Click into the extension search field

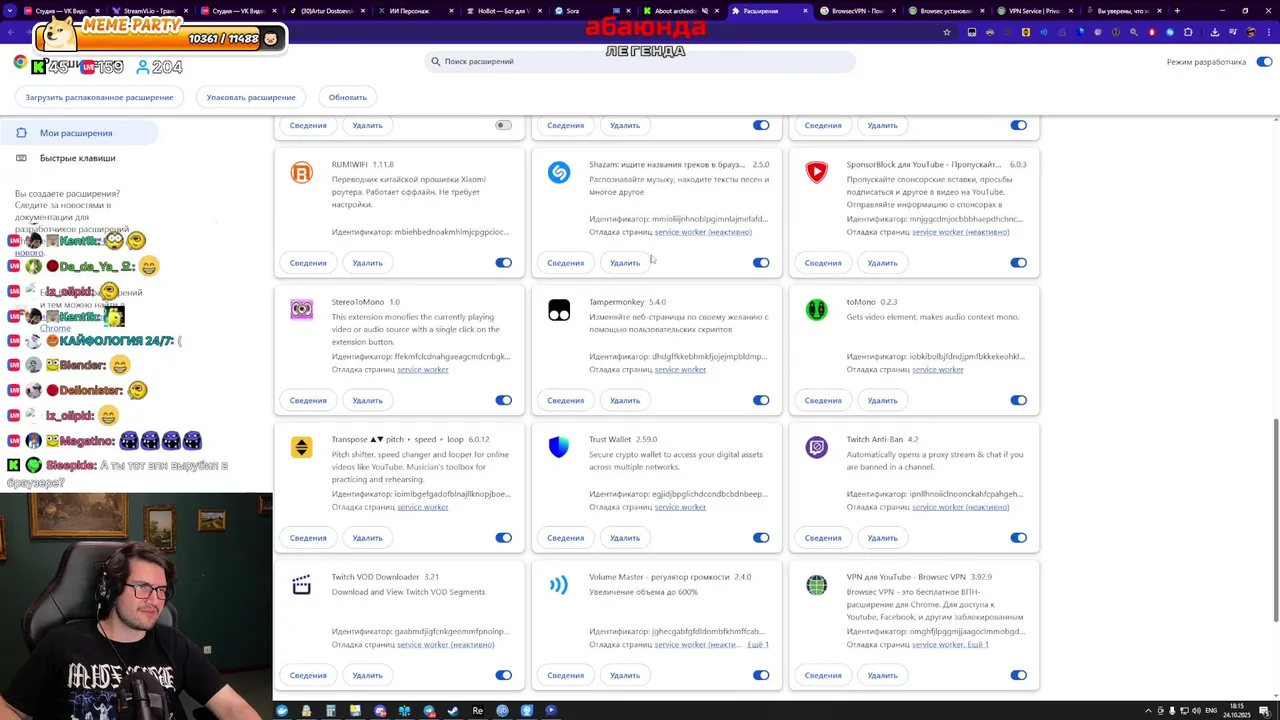click(x=640, y=61)
